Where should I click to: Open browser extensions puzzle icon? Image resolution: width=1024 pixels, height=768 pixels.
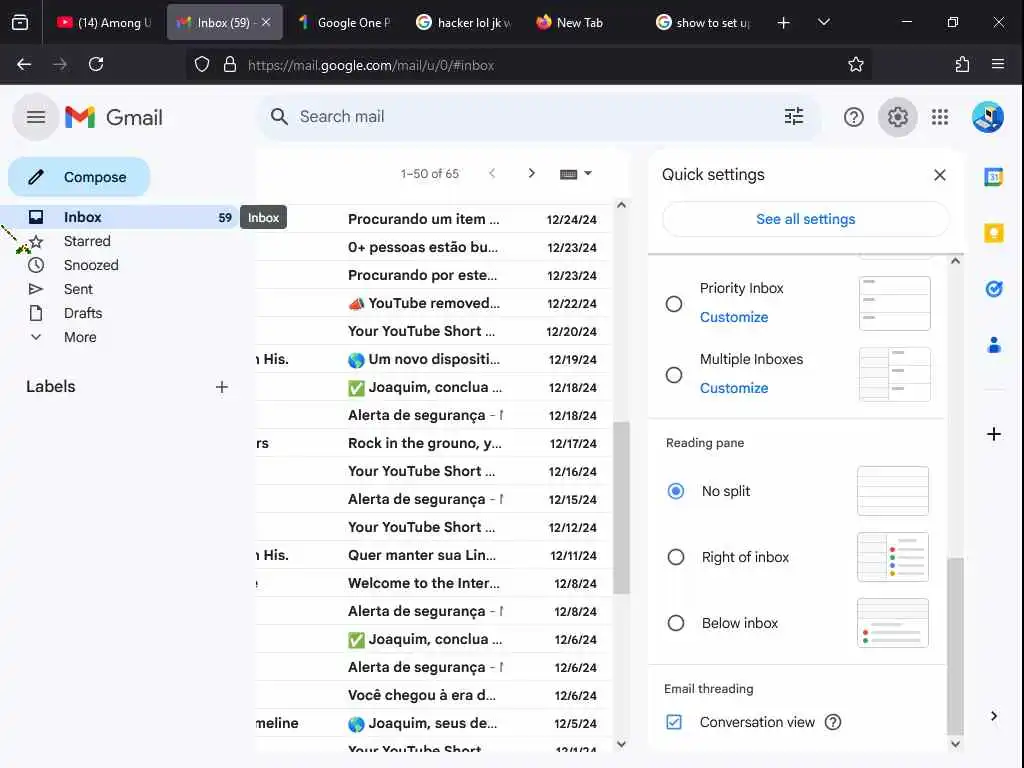click(x=962, y=64)
